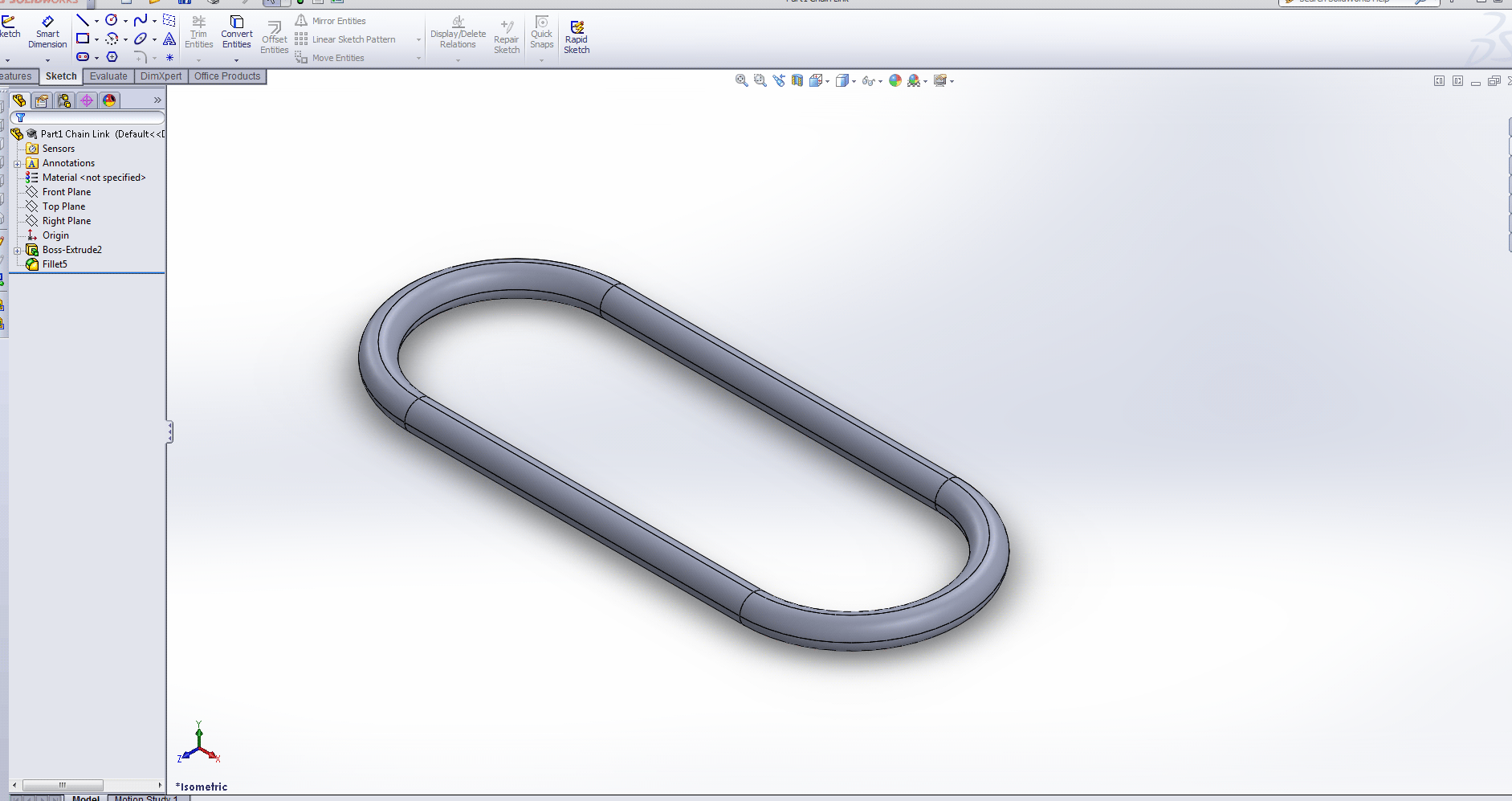
Task: Open Circle tool dropdown arrow
Action: pyautogui.click(x=125, y=21)
